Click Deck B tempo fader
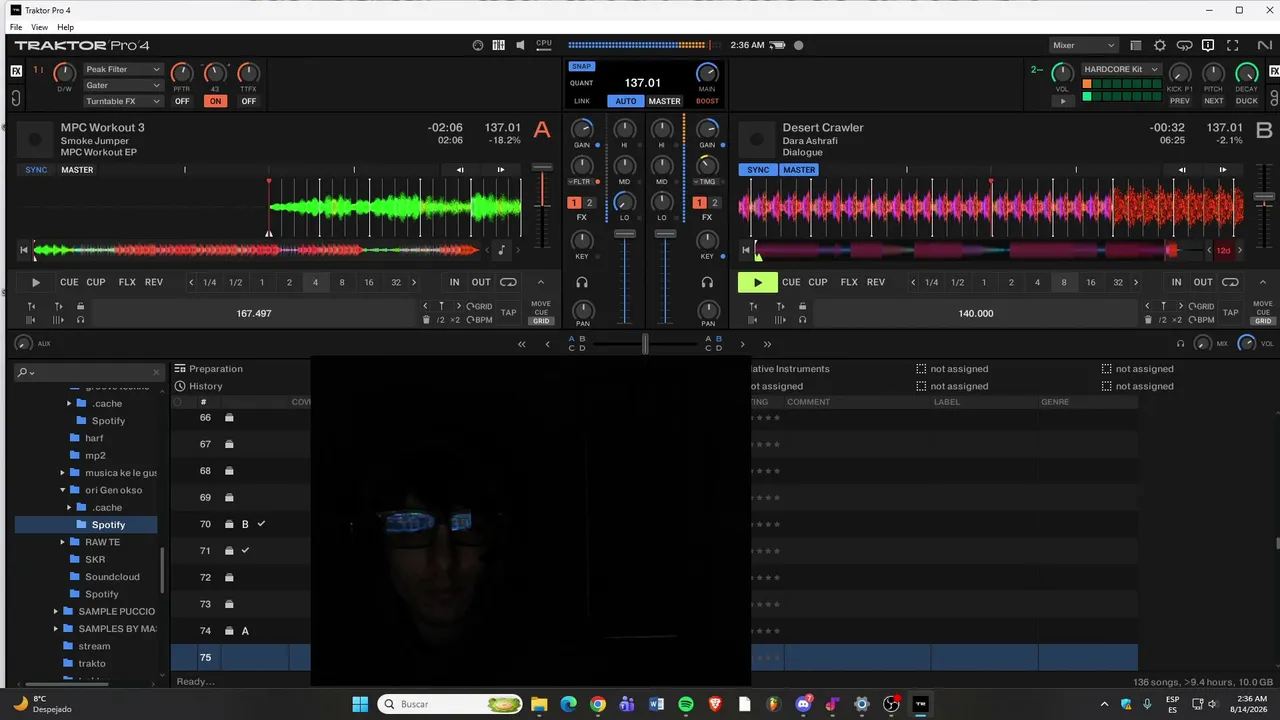Image resolution: width=1280 pixels, height=720 pixels. click(x=1264, y=195)
